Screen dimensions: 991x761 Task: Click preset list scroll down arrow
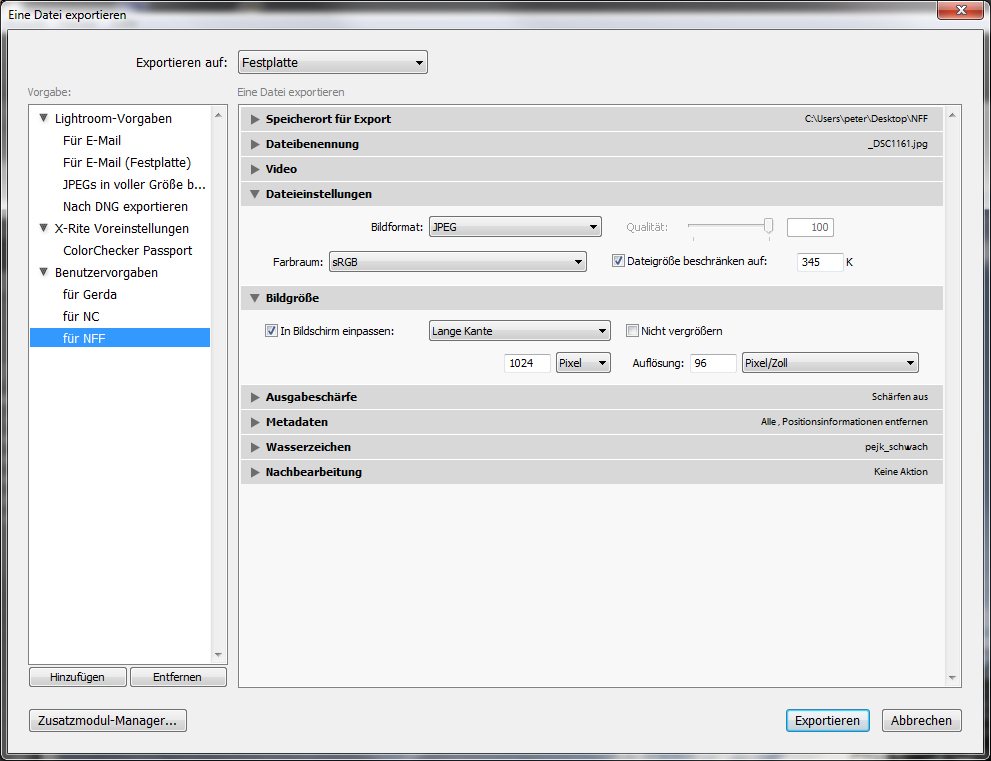click(218, 655)
